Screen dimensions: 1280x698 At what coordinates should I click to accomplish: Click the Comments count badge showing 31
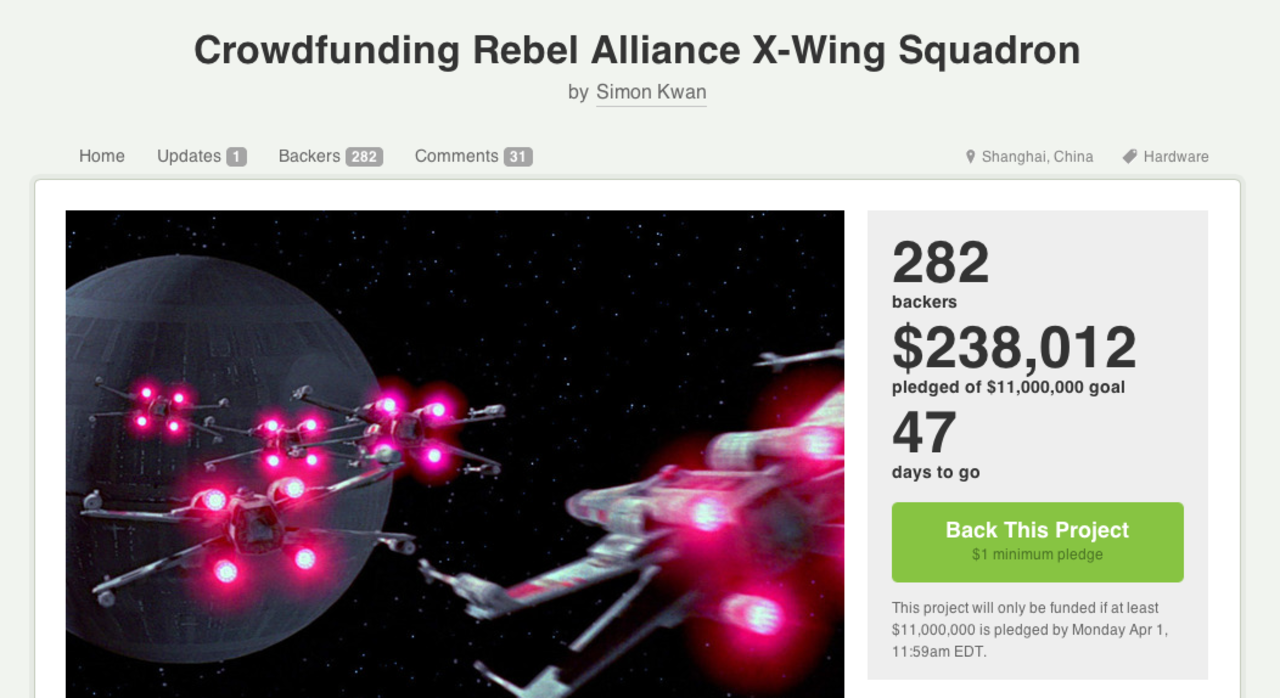click(518, 156)
